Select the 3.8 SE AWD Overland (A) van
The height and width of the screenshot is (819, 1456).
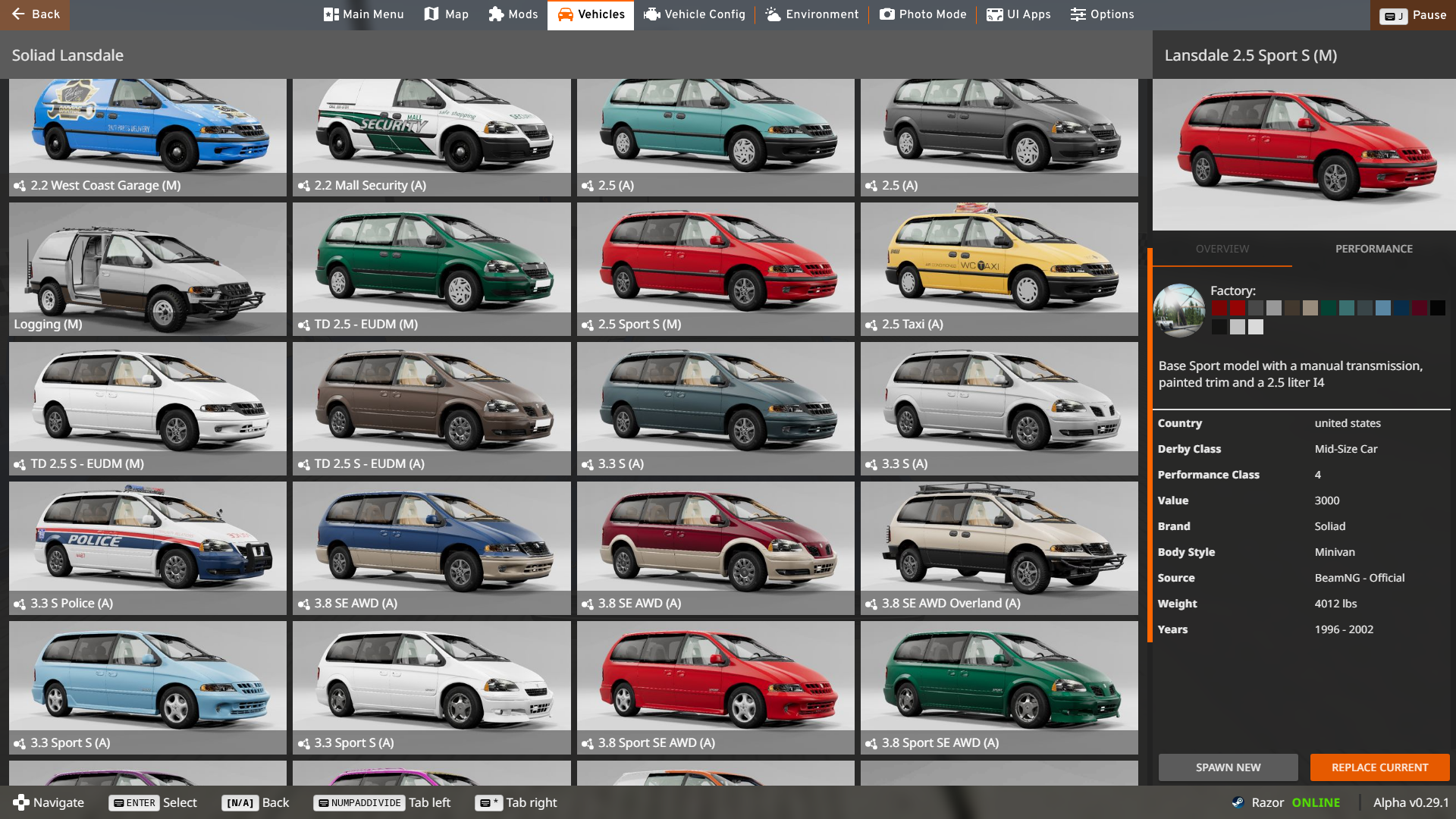coord(999,548)
